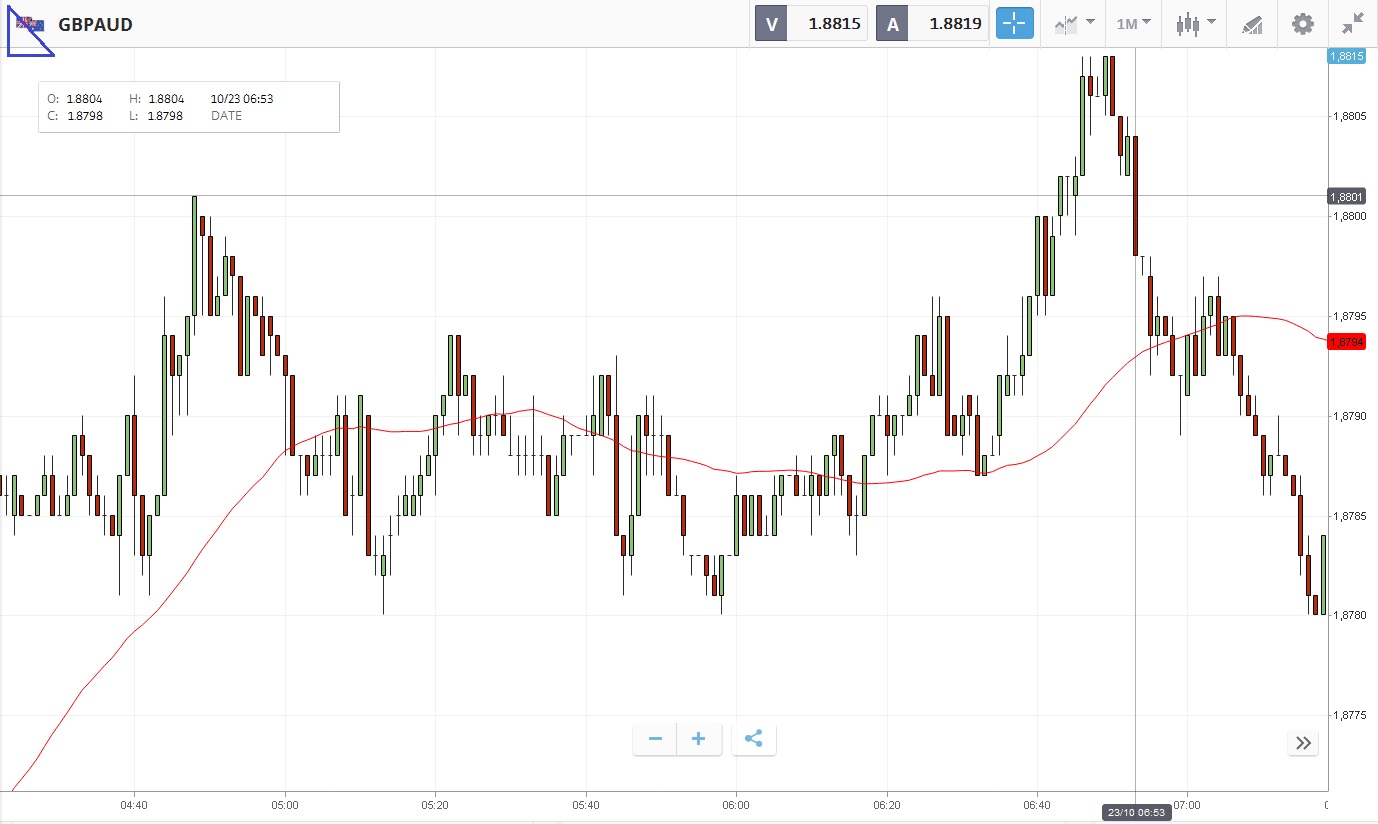Image resolution: width=1378 pixels, height=824 pixels.
Task: Select the drawing tools pencil icon
Action: (x=1252, y=24)
